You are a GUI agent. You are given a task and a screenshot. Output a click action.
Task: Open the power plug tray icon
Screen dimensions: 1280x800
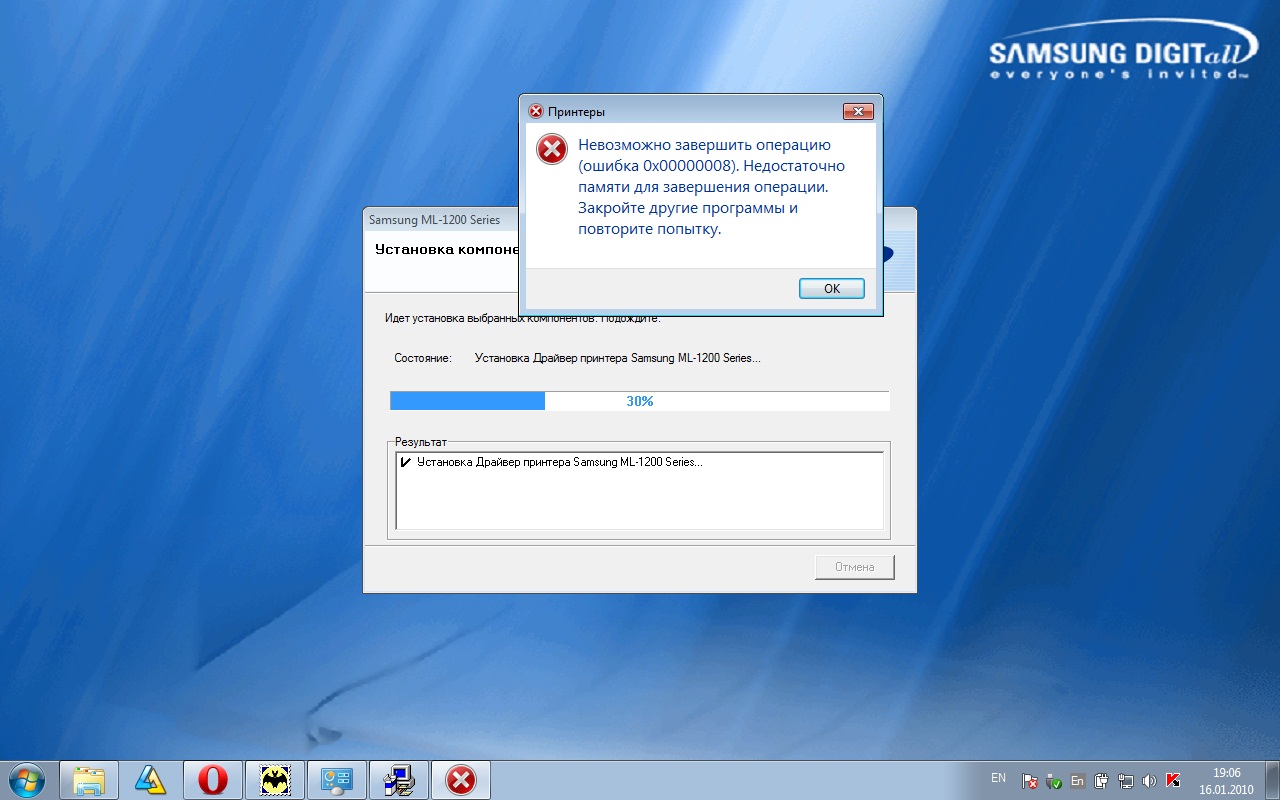click(x=1102, y=781)
